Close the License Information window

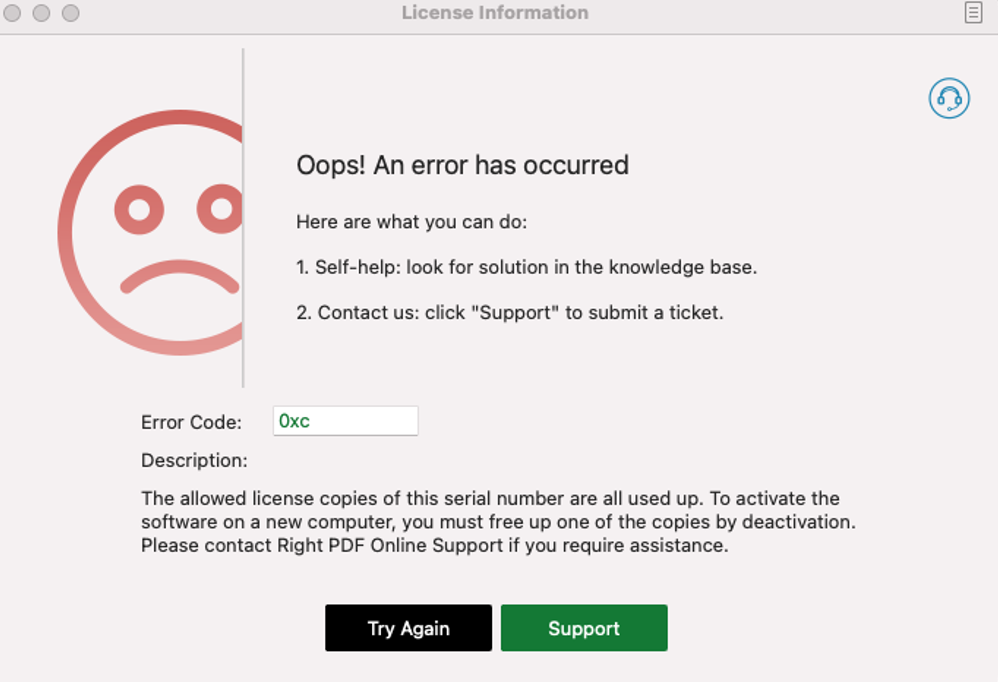click(x=12, y=13)
